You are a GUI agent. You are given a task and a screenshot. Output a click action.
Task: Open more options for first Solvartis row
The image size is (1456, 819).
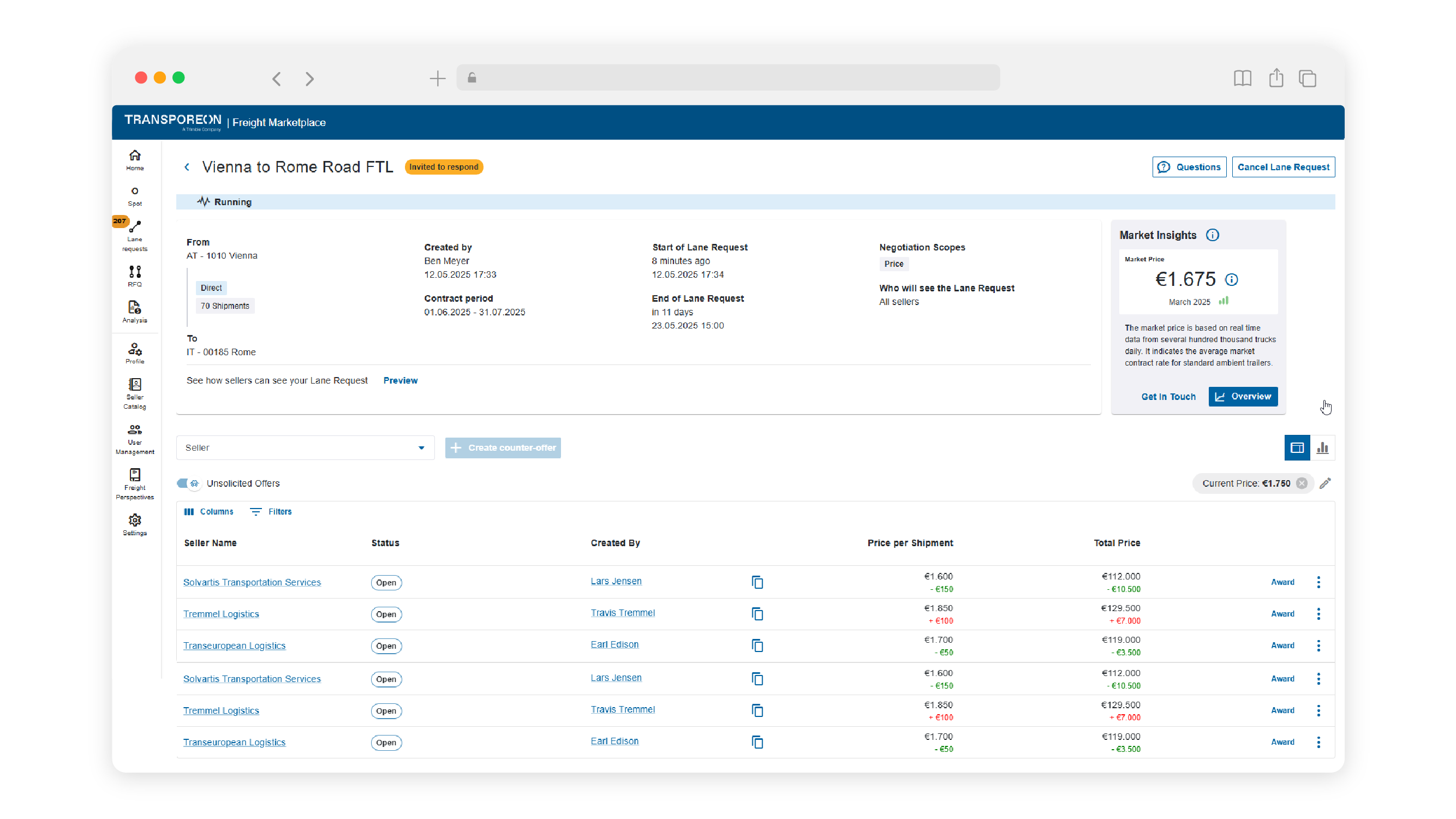[x=1318, y=582]
